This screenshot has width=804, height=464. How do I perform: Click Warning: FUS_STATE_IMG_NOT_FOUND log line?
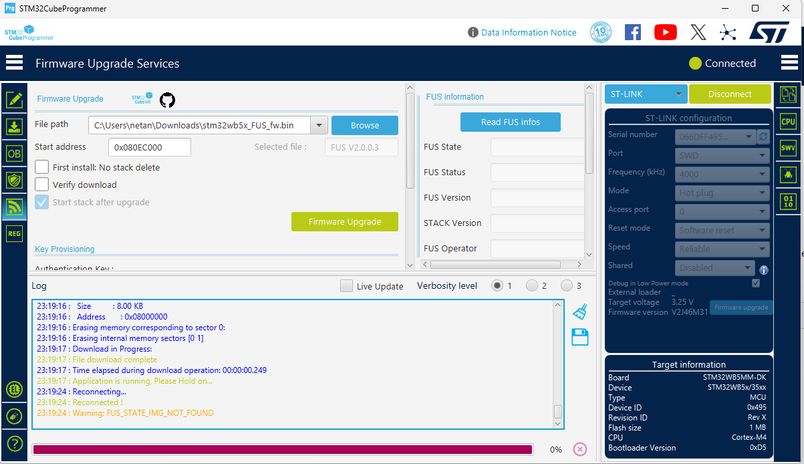125,413
